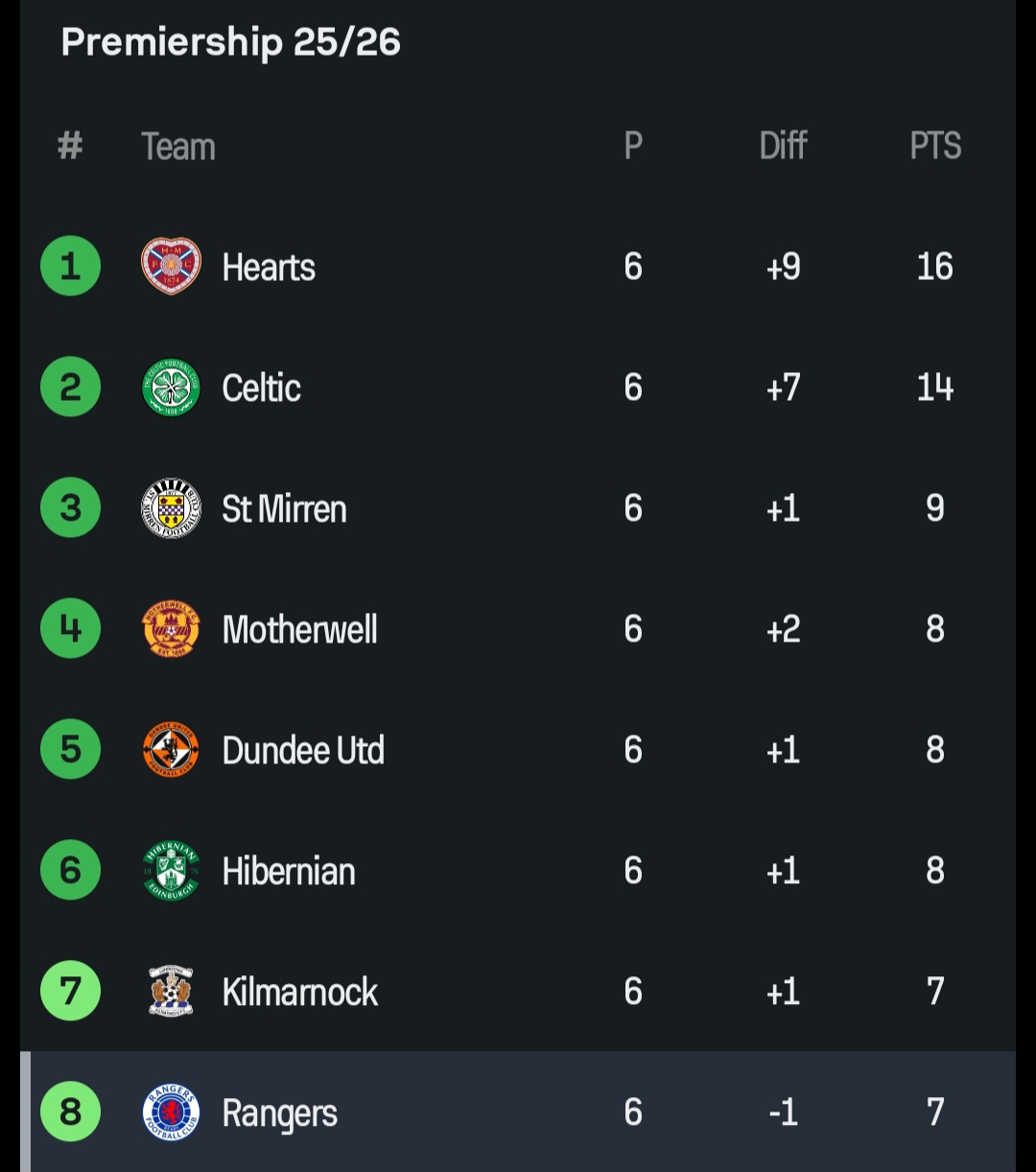Click the position 8 green circle
The height and width of the screenshot is (1172, 1036).
point(70,1113)
